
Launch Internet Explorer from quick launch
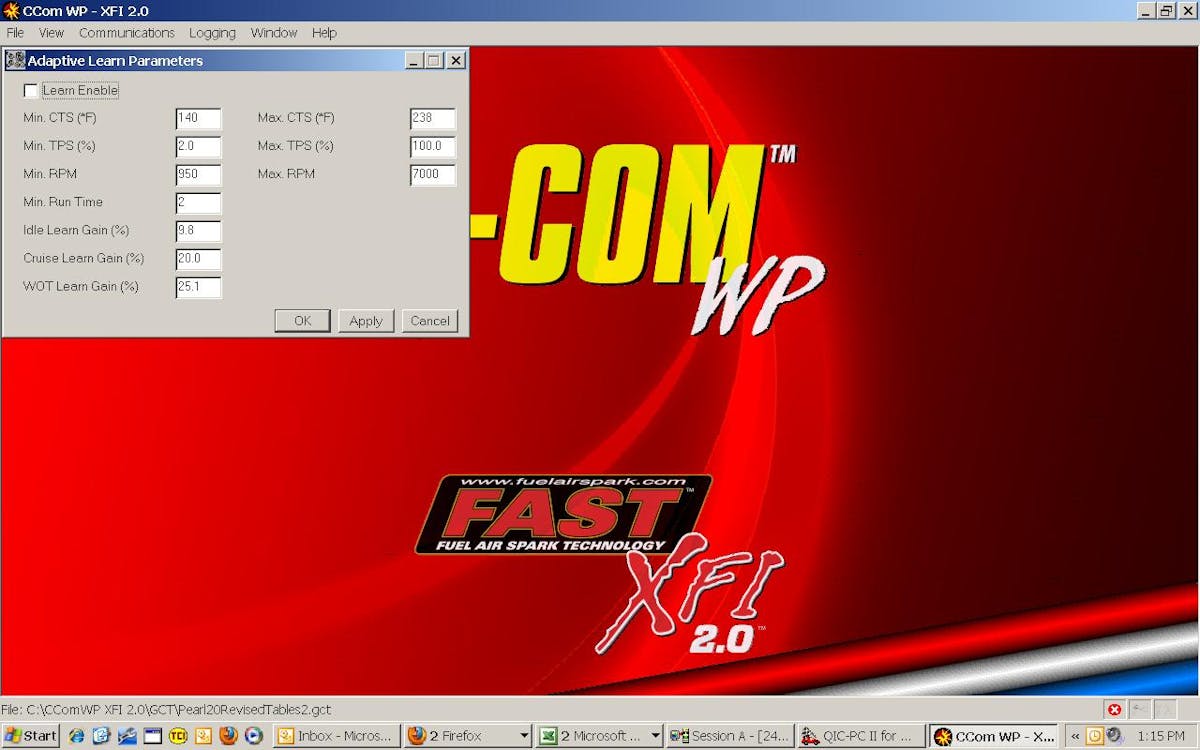pyautogui.click(x=76, y=736)
